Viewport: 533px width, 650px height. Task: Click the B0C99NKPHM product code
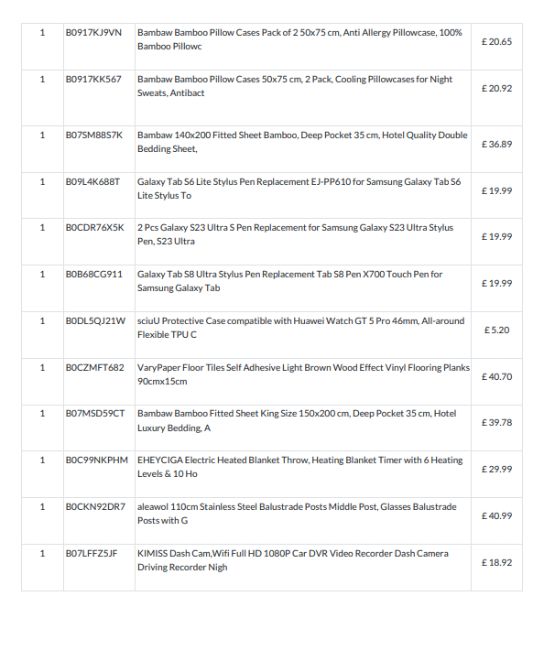click(97, 460)
